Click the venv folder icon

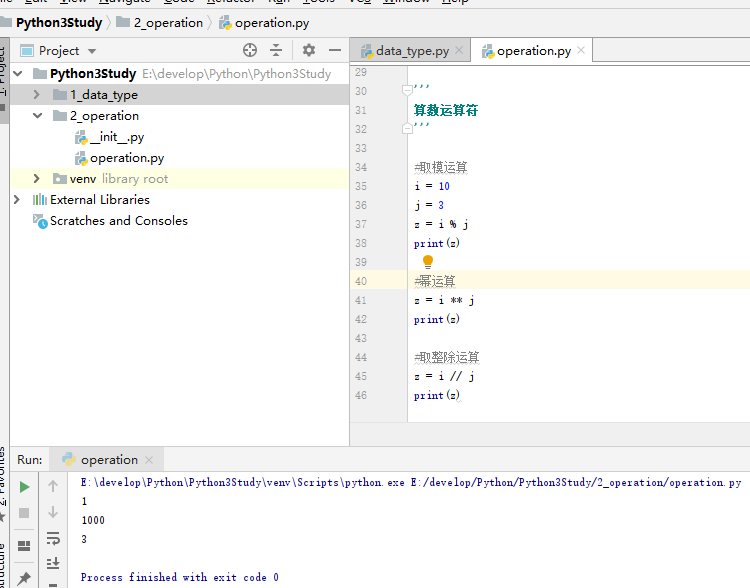tap(60, 179)
